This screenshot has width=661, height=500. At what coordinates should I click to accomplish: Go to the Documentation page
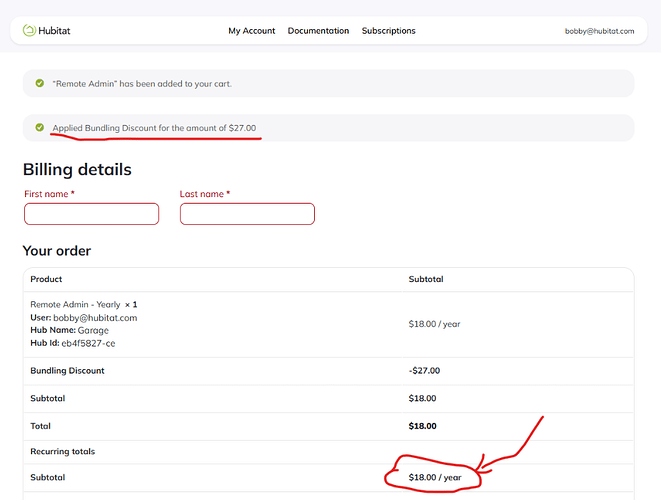pyautogui.click(x=318, y=31)
